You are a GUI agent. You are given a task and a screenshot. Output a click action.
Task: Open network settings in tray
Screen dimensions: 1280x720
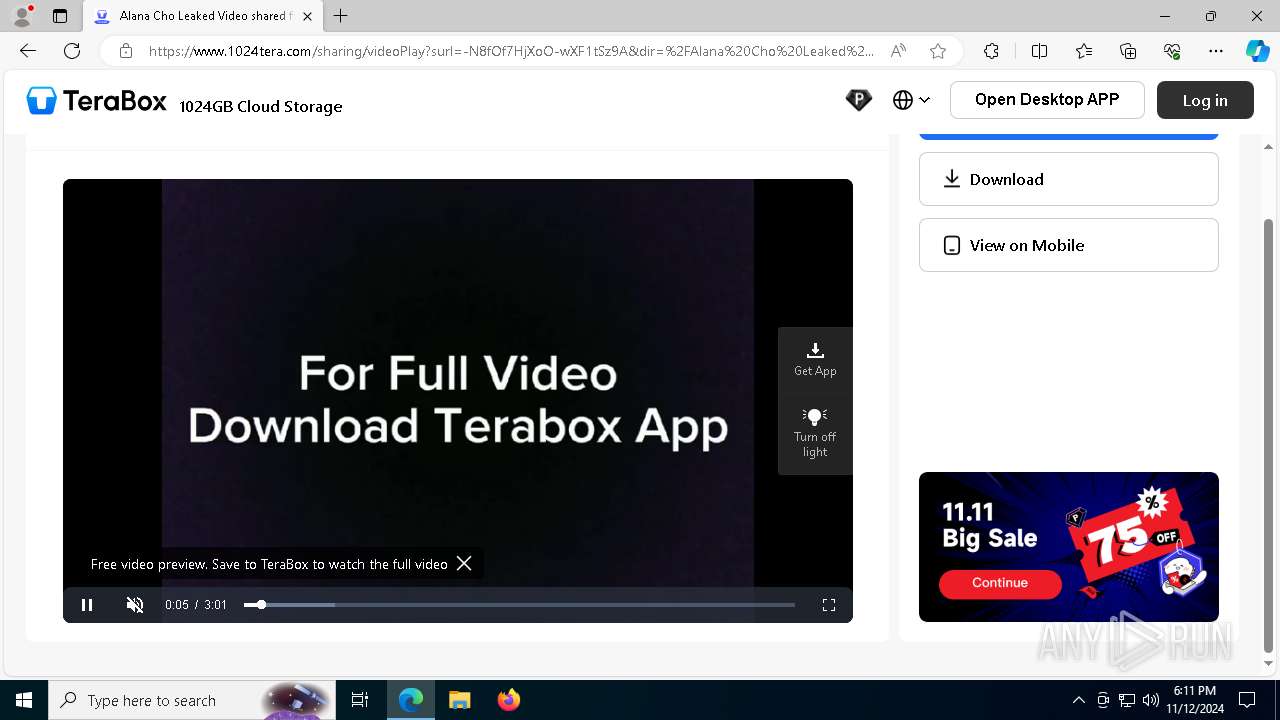point(1127,700)
